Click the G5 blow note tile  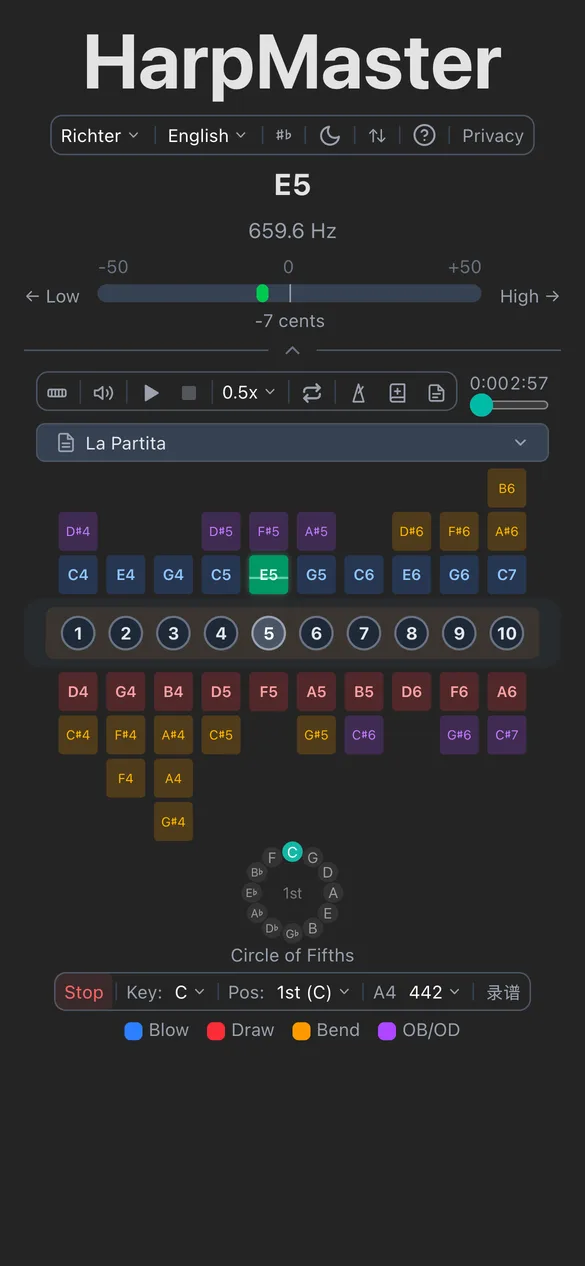(x=316, y=575)
